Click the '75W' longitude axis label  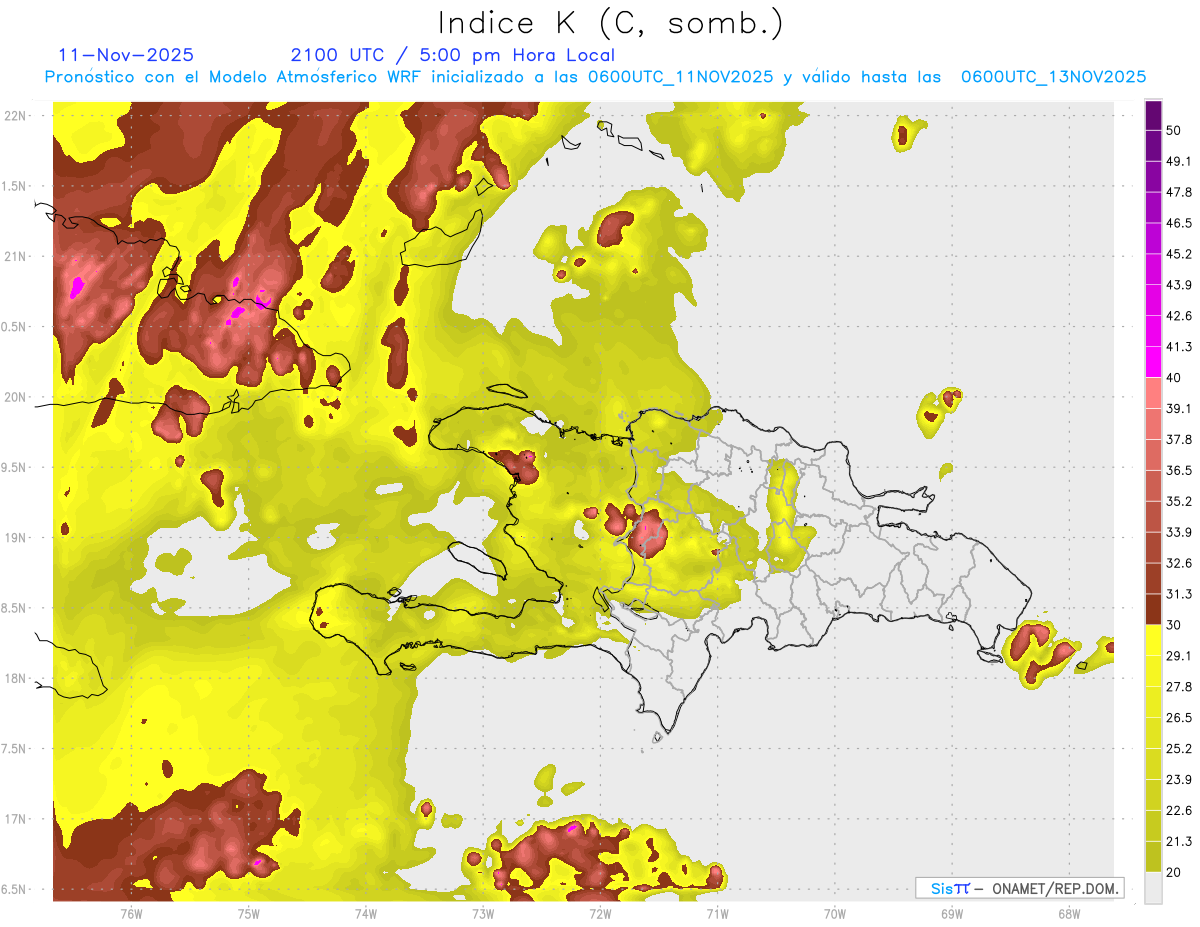(x=249, y=914)
